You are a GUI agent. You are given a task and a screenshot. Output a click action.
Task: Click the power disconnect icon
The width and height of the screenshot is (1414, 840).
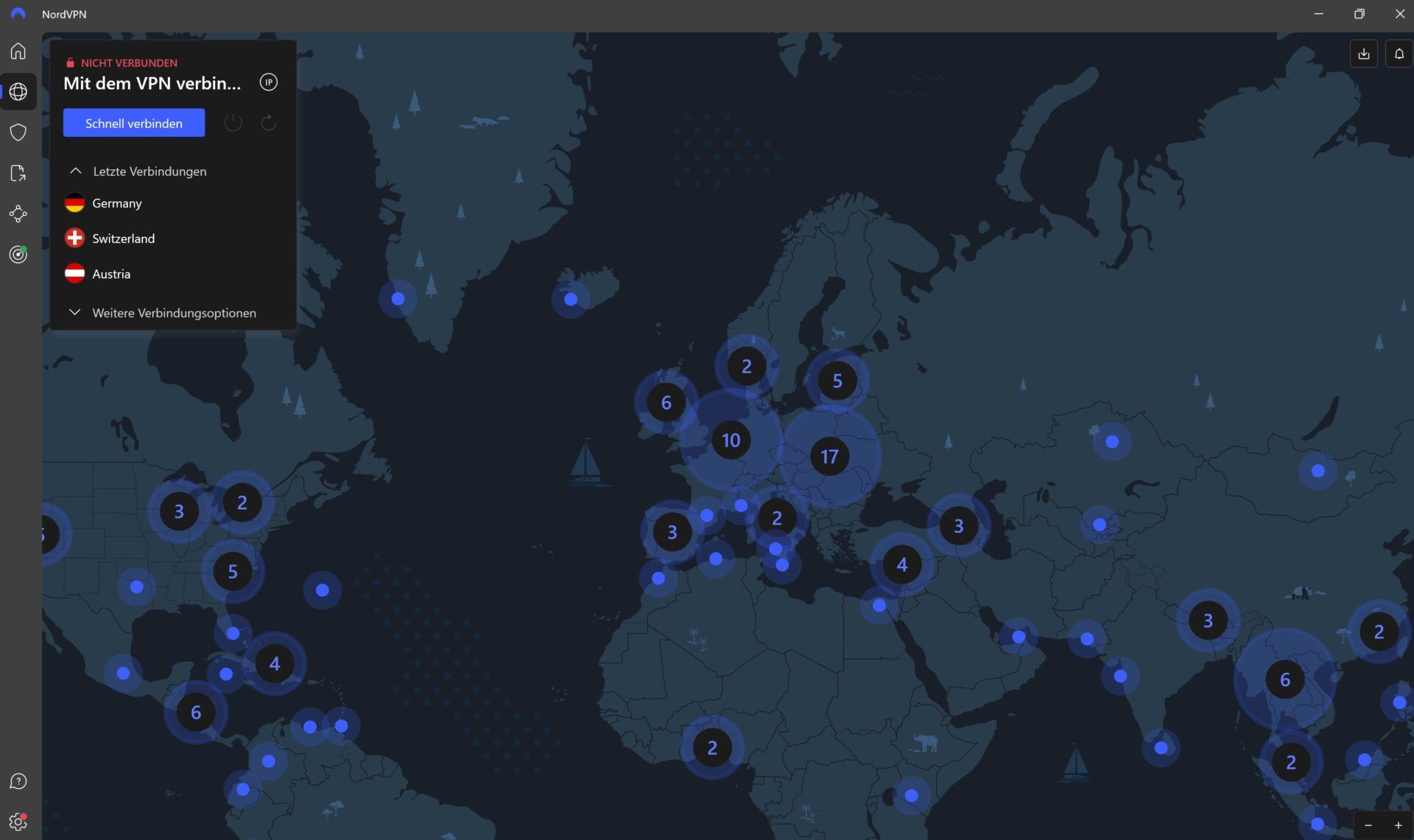233,123
